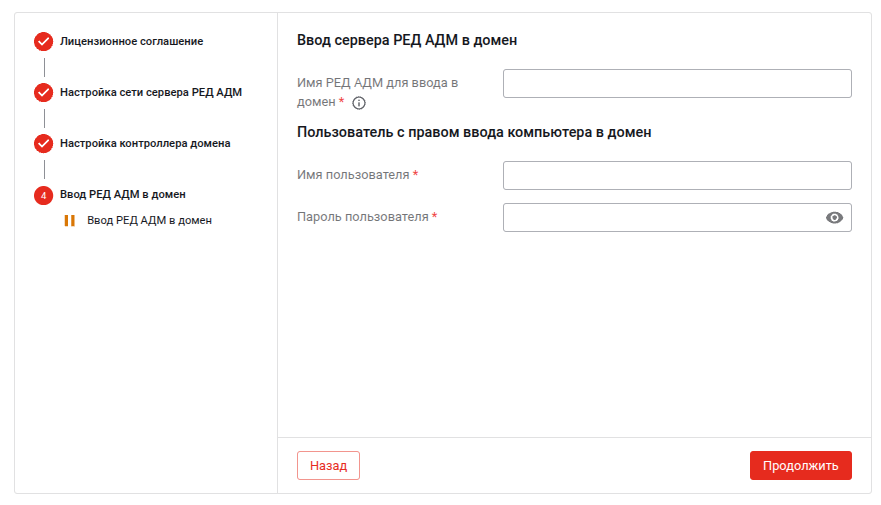Screen dimensions: 881x505
Task: Click the orange pause icon of the sub-step
Action: click(70, 221)
